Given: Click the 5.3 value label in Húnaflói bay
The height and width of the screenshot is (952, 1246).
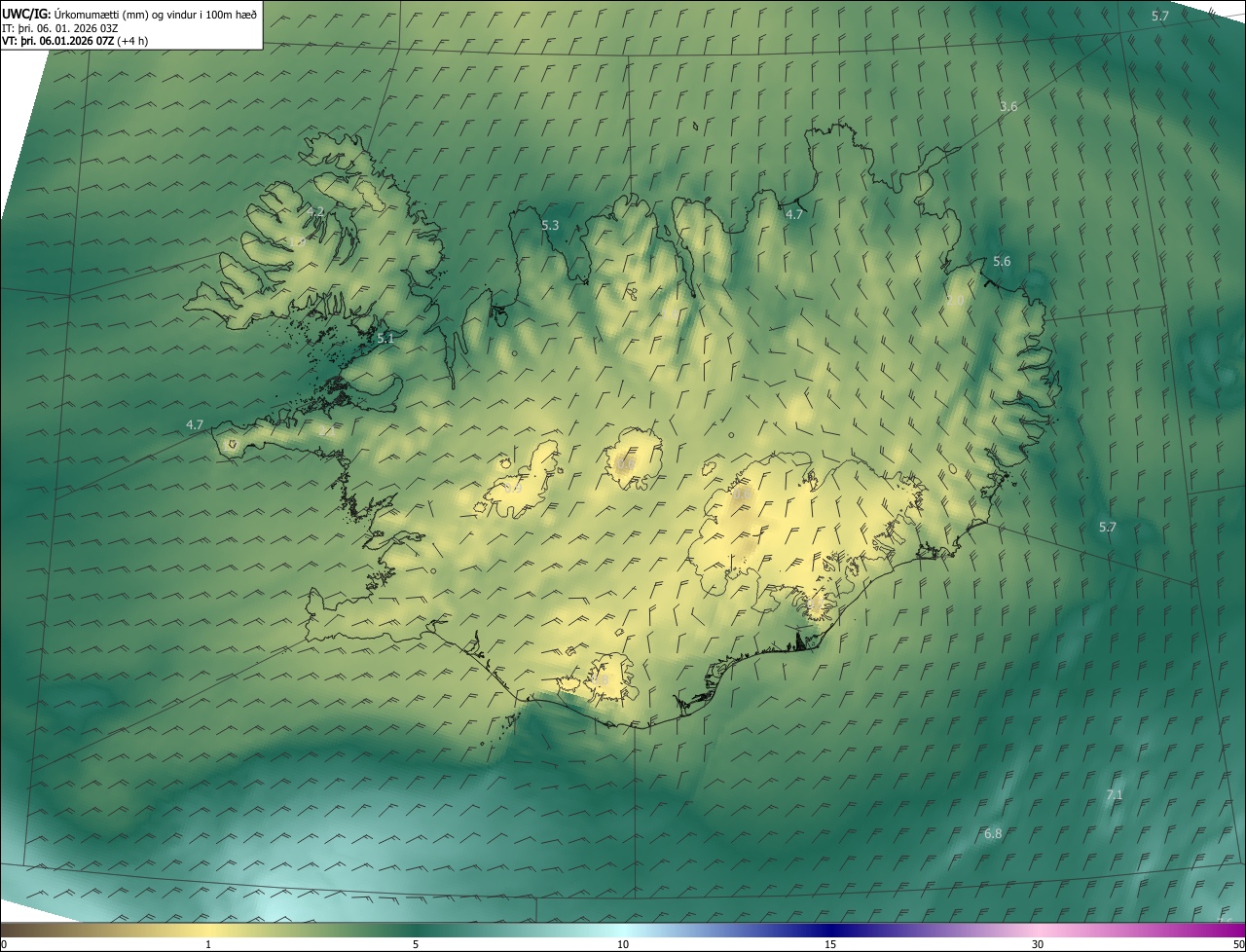Looking at the screenshot, I should pos(550,226).
